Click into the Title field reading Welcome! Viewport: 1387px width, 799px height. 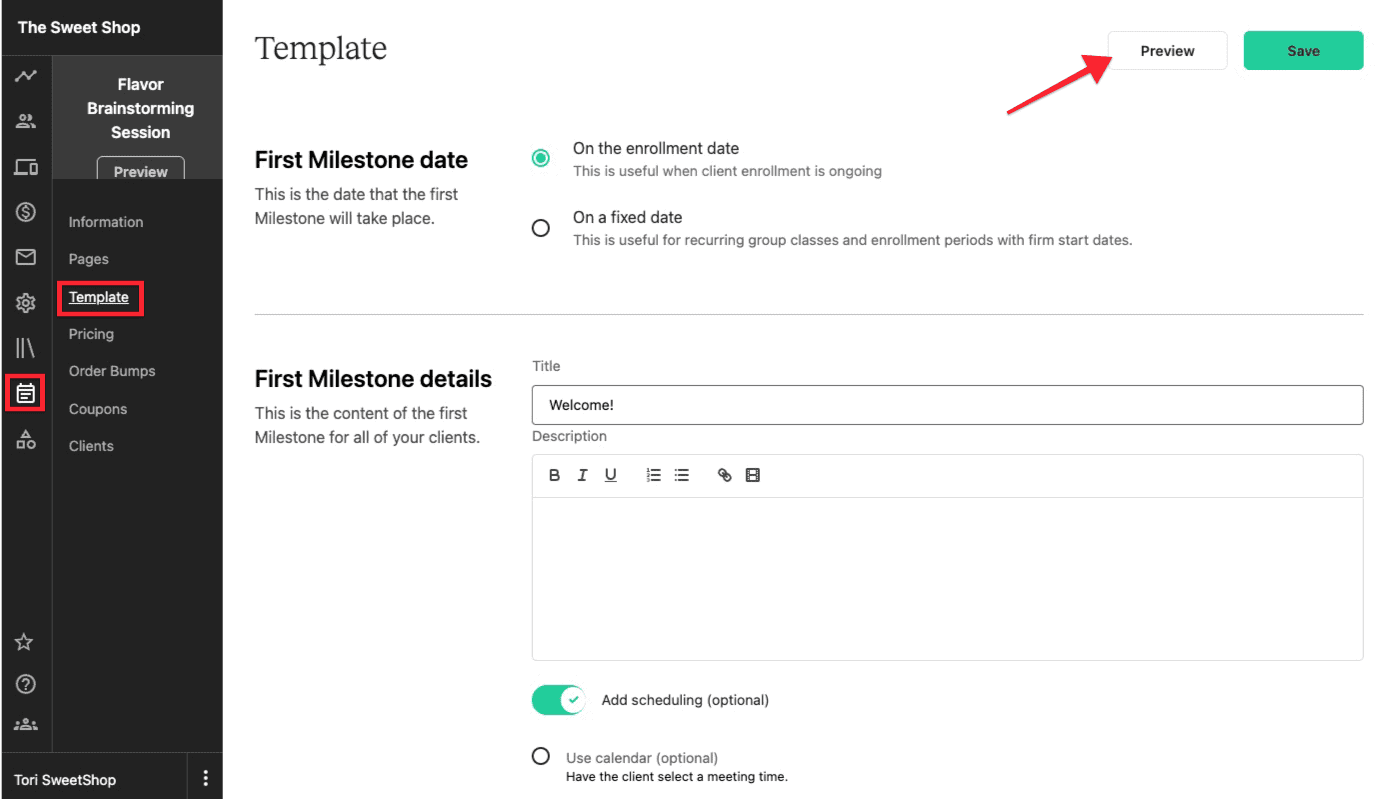click(947, 405)
